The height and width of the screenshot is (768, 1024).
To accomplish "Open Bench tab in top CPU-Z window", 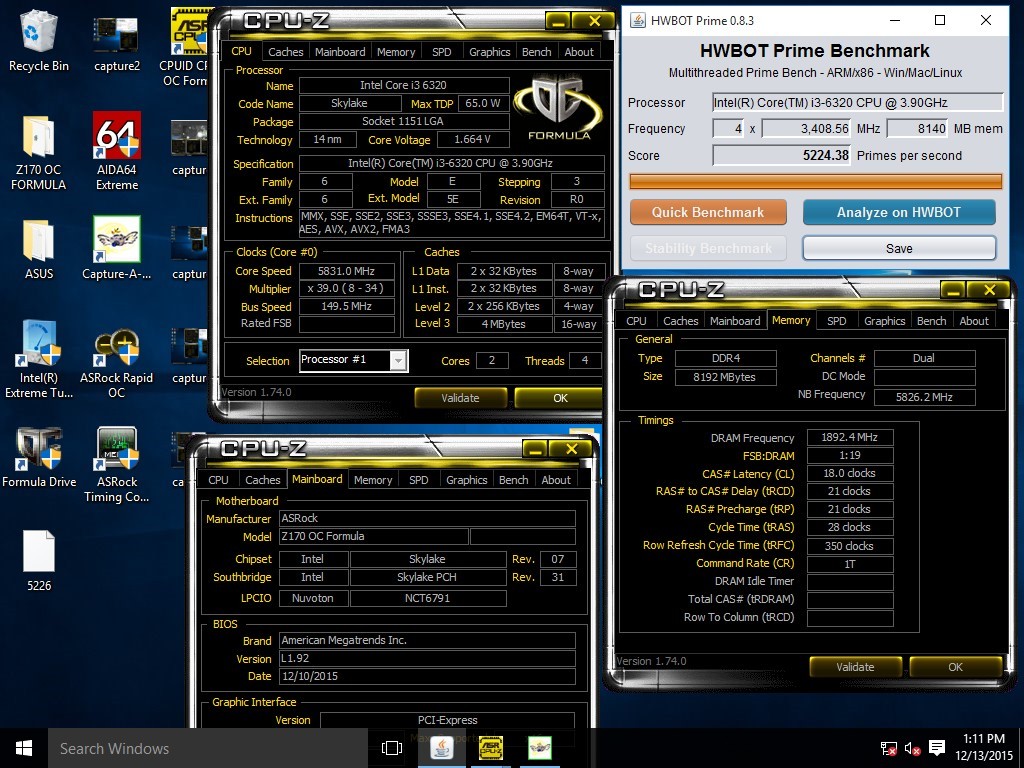I will pyautogui.click(x=536, y=52).
